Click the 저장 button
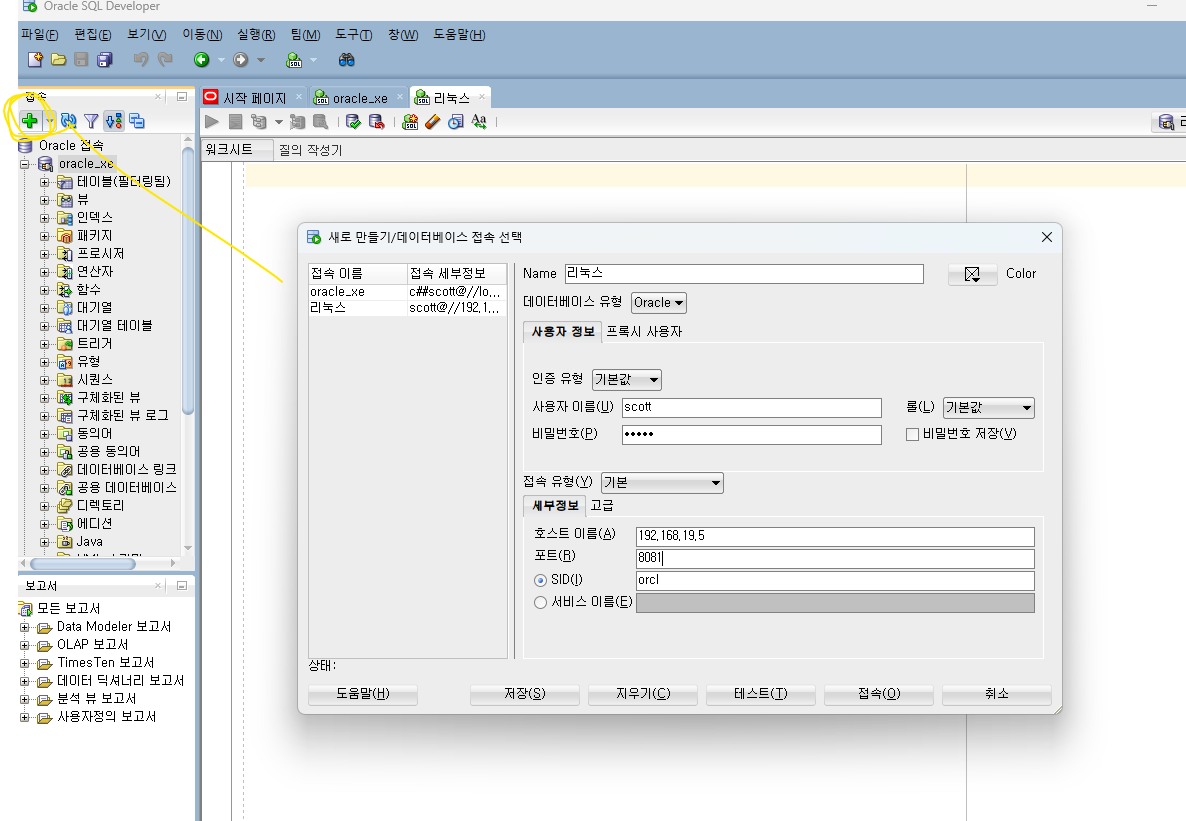This screenshot has width=1186, height=821. tap(525, 694)
